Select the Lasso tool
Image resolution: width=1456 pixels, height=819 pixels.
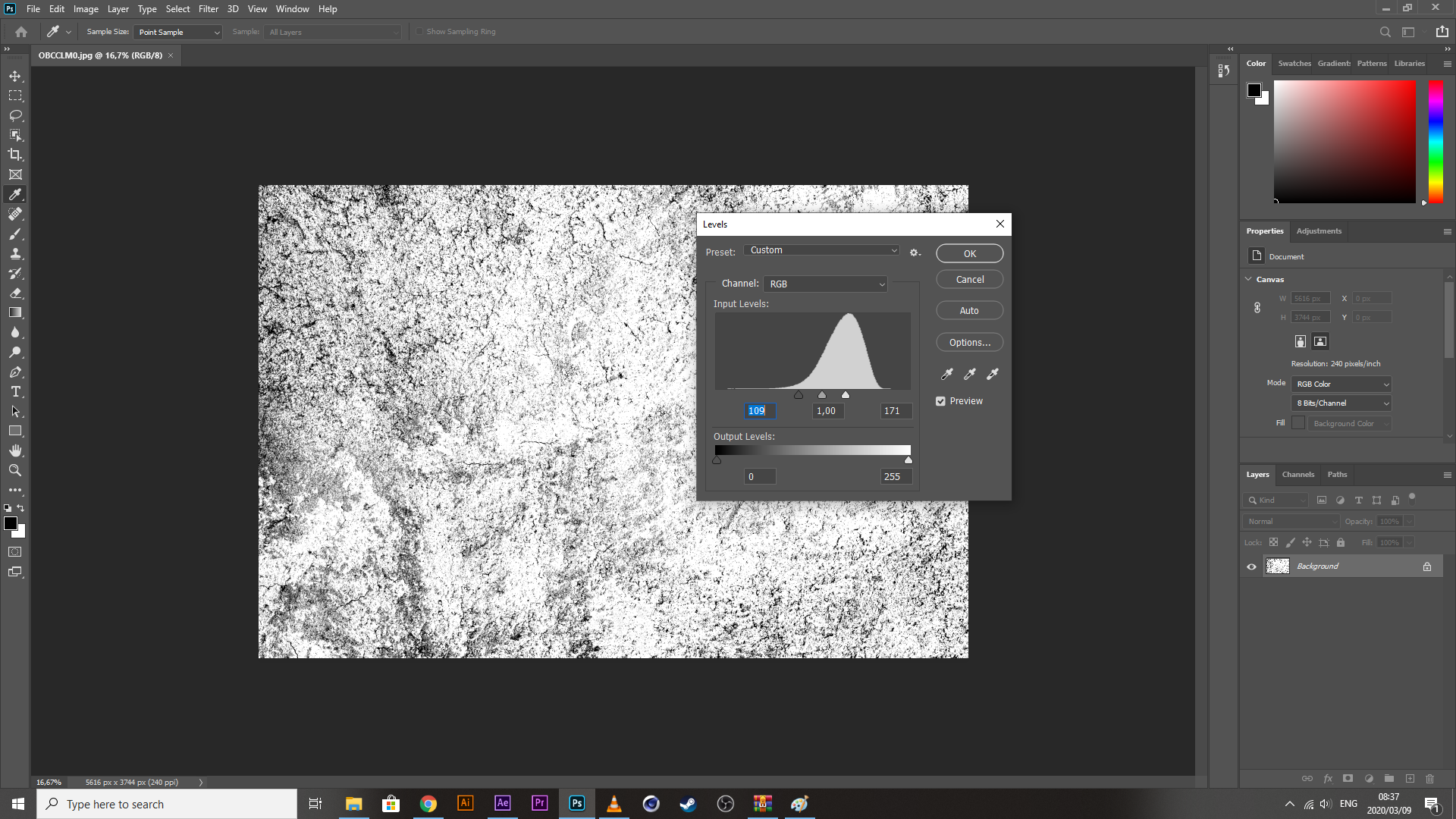(15, 115)
